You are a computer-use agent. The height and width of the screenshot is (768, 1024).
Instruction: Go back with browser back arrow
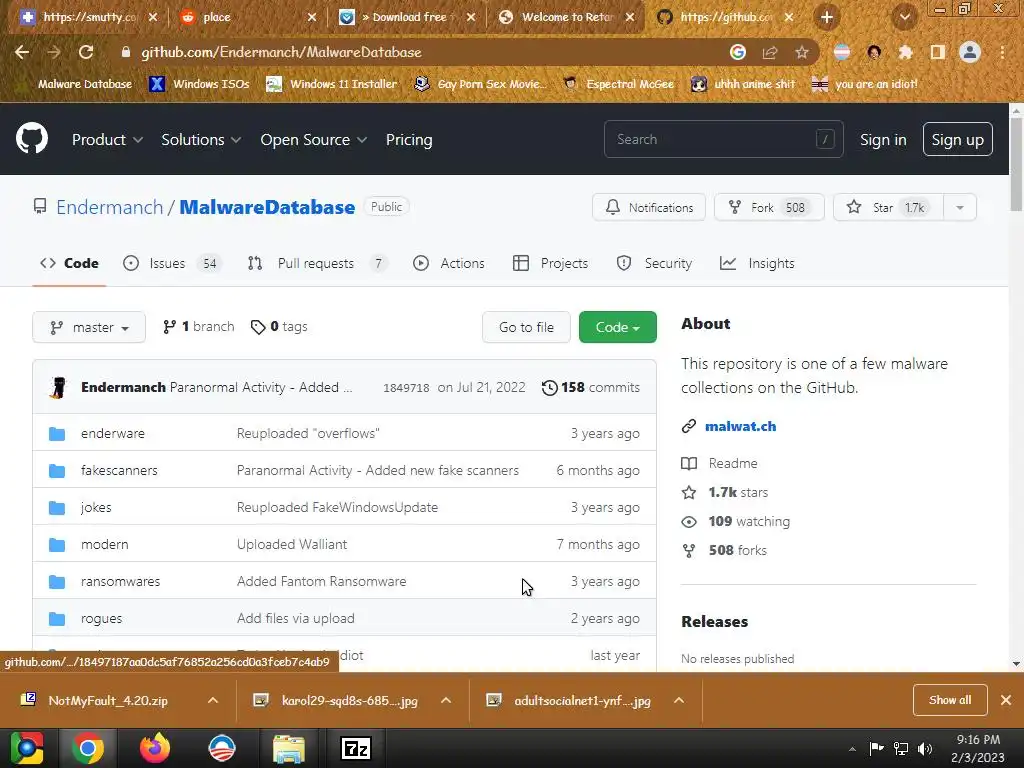pos(22,52)
